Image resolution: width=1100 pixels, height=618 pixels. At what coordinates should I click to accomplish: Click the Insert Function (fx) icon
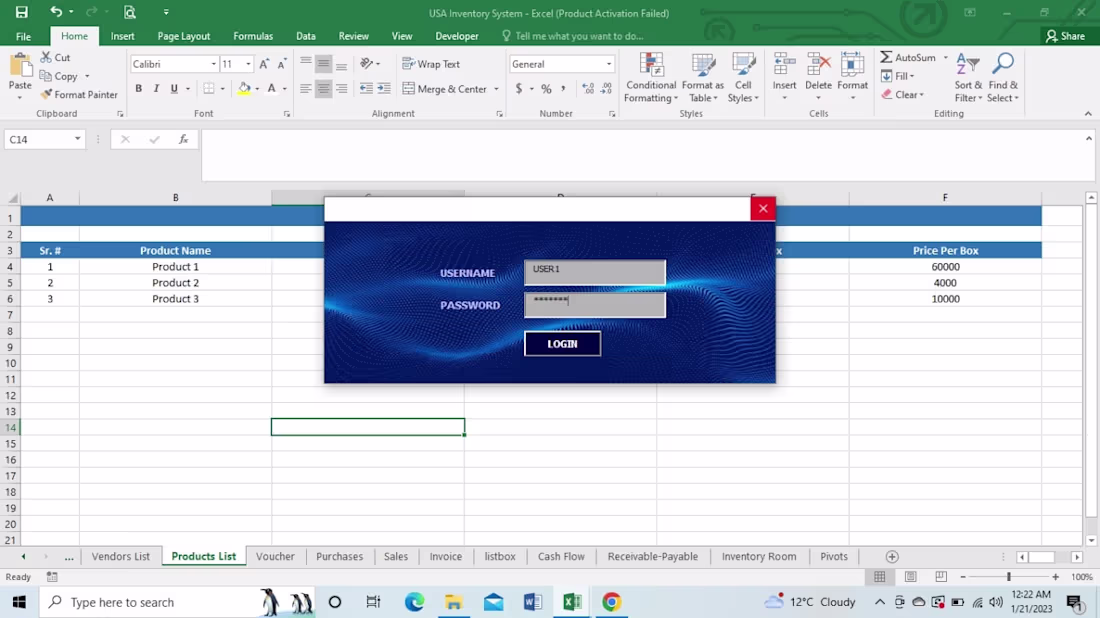tap(183, 139)
